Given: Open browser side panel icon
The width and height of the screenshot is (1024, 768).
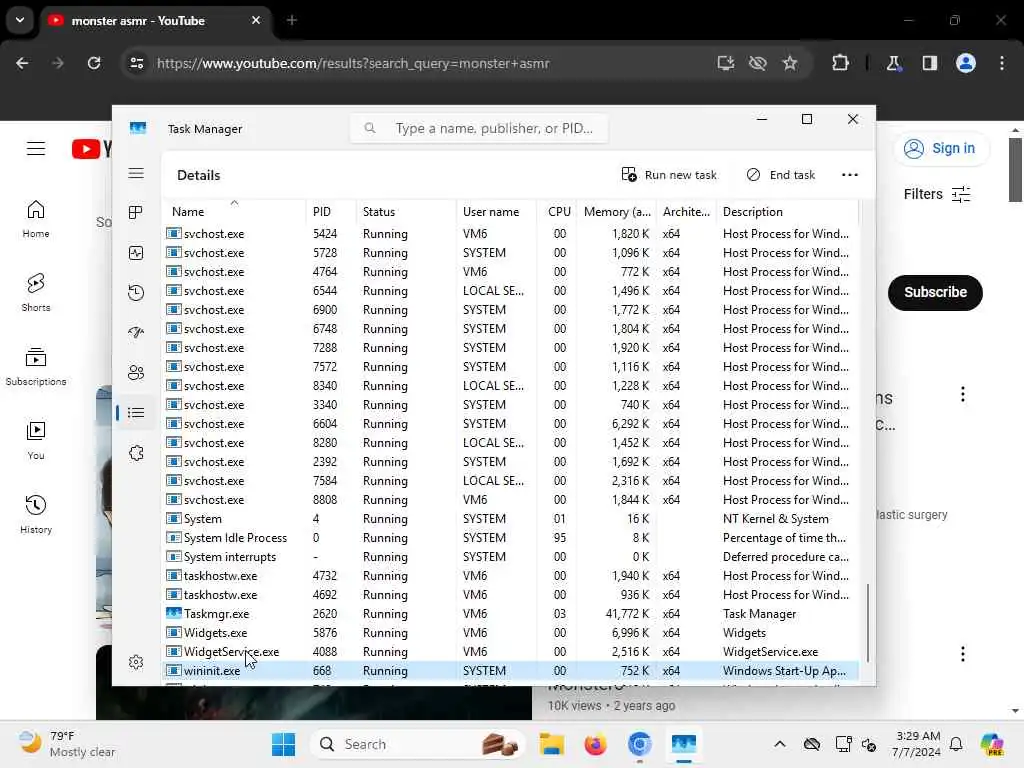Looking at the screenshot, I should (x=930, y=63).
